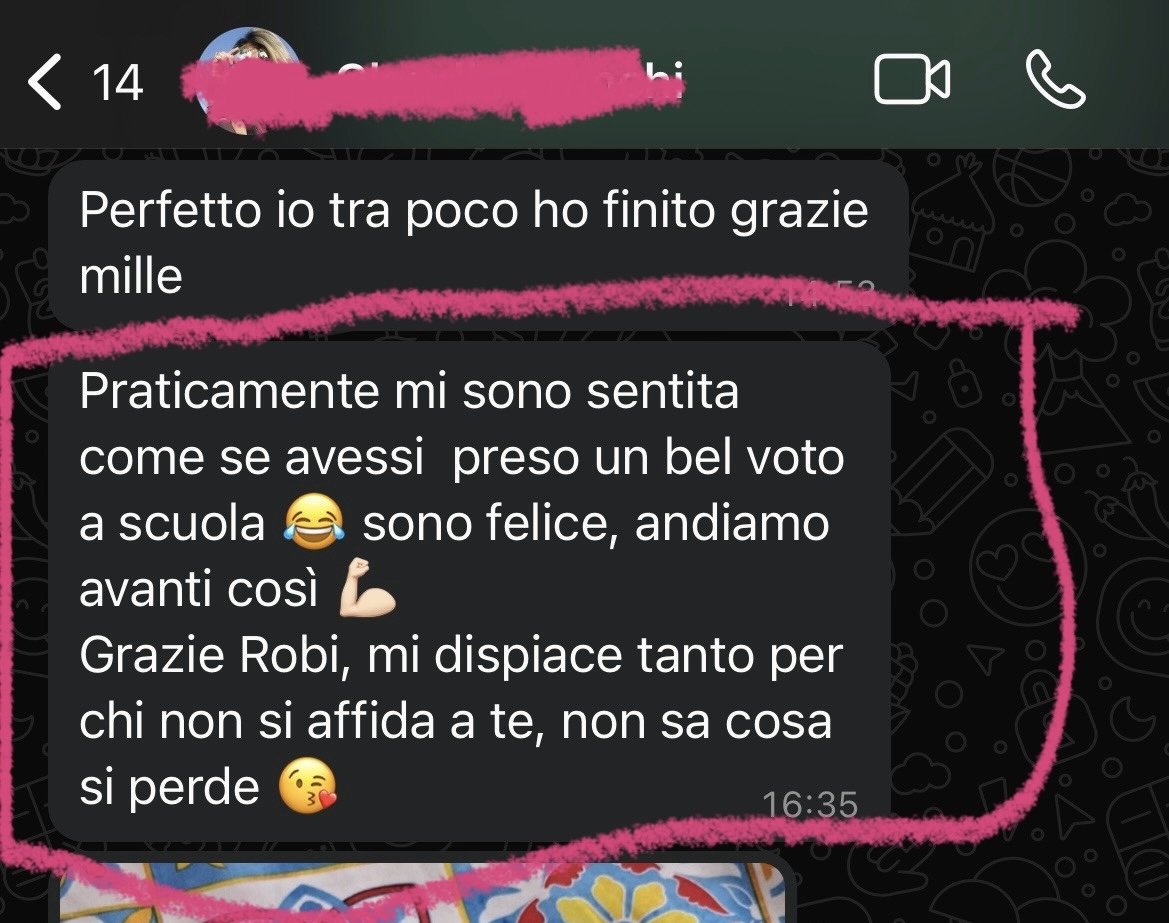Tap the partially hidden timestamp of first message
The image size is (1169, 923).
(x=829, y=292)
